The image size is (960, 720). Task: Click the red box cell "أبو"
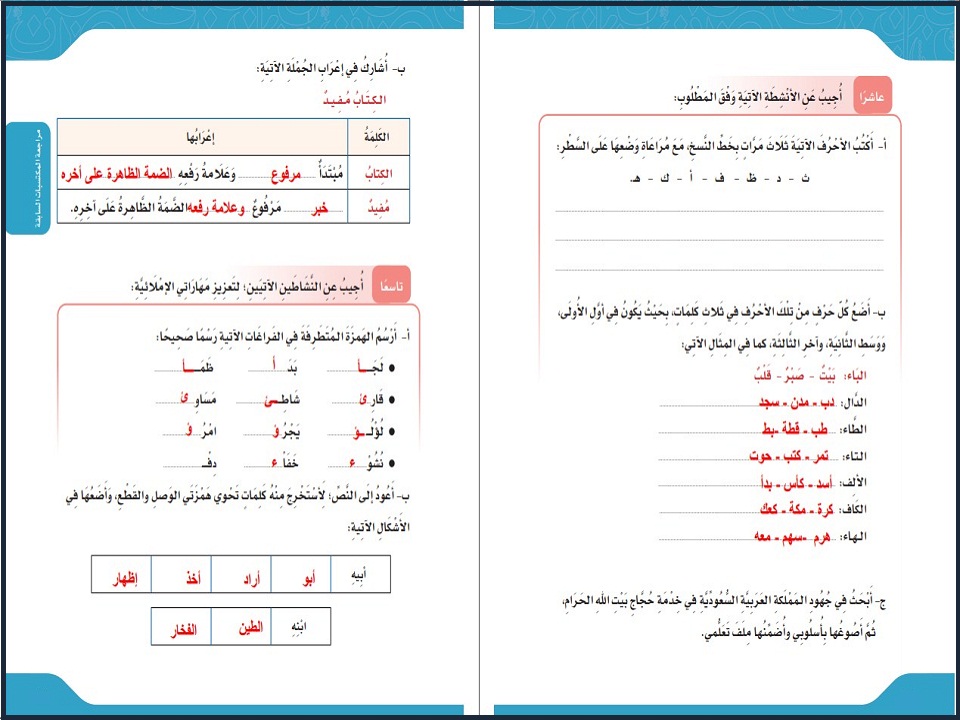pos(301,574)
